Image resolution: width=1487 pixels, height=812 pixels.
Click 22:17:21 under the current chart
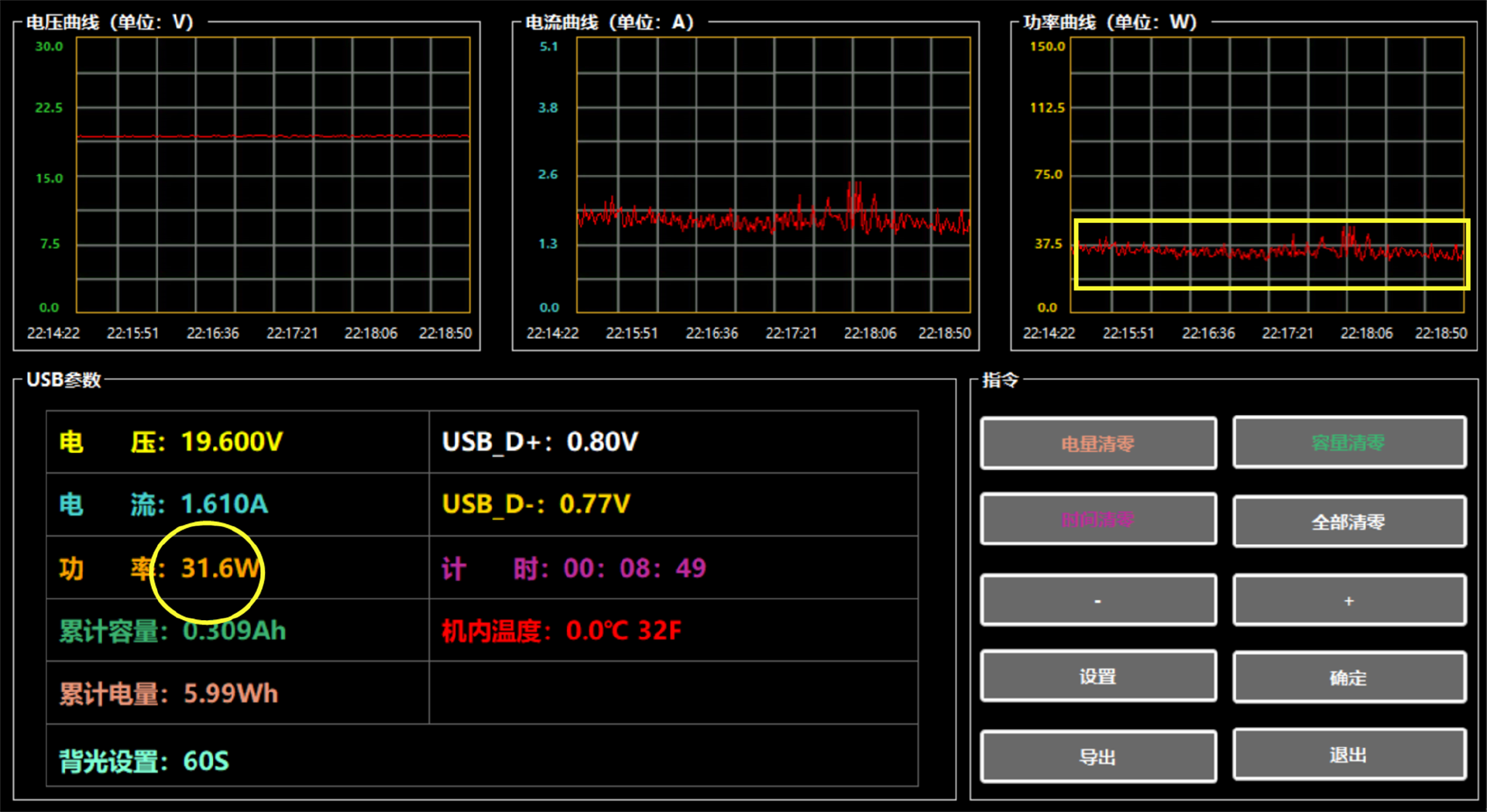pyautogui.click(x=791, y=333)
